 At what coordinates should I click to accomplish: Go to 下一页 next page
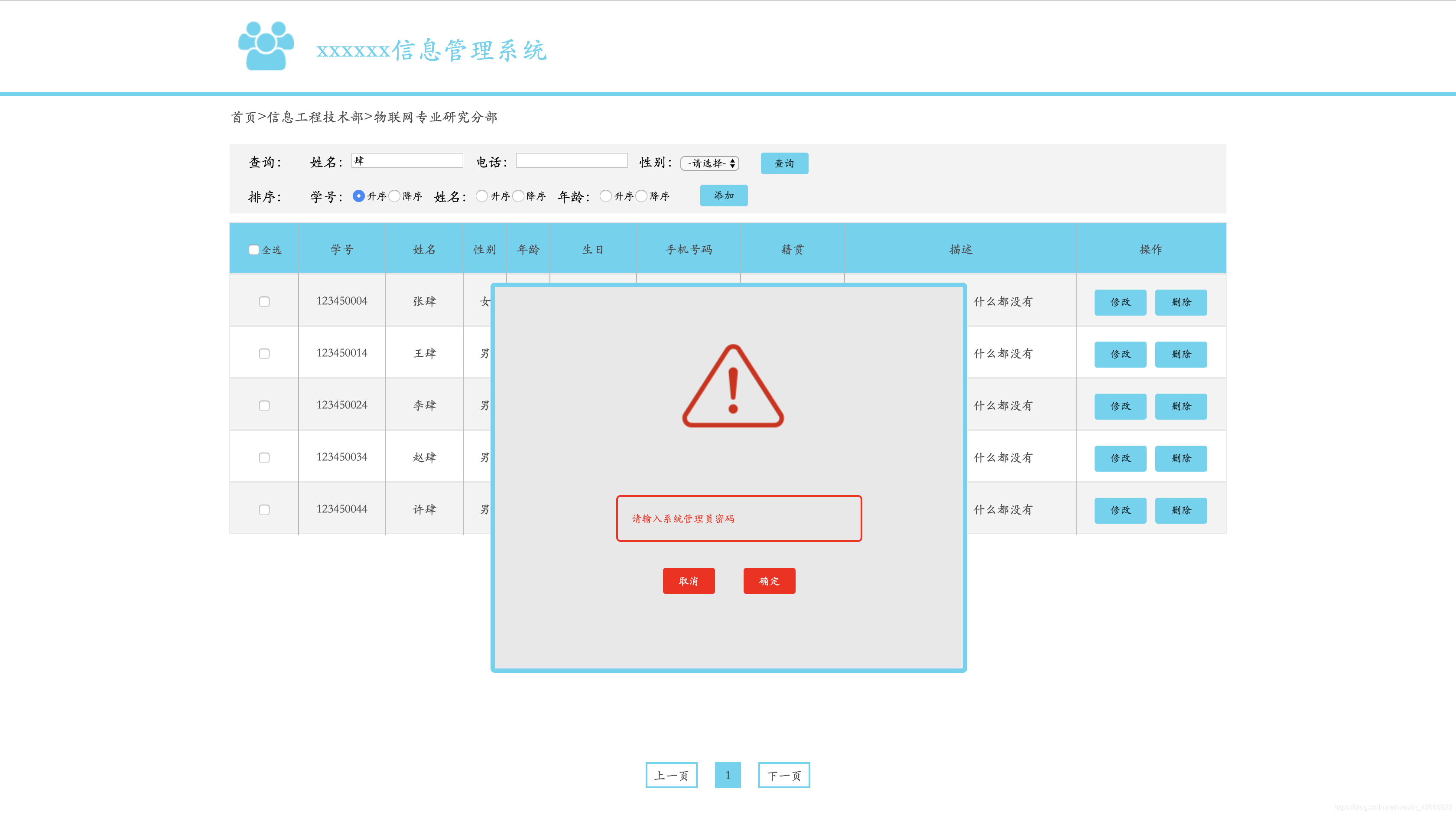[784, 775]
